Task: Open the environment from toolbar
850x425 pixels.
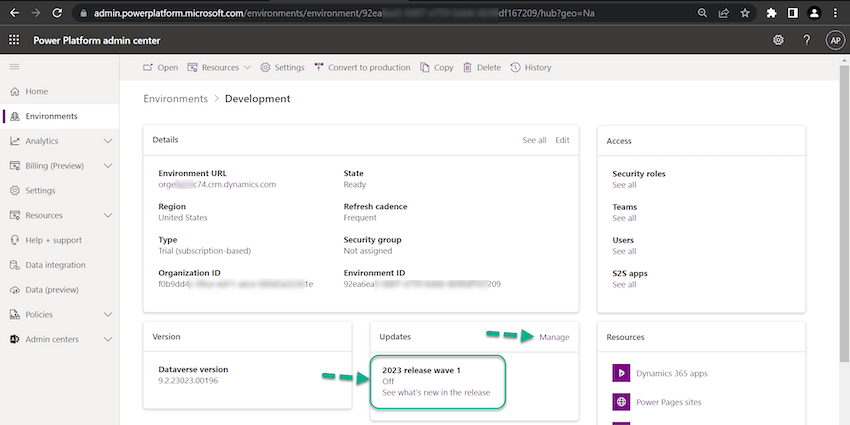Action: coord(160,68)
